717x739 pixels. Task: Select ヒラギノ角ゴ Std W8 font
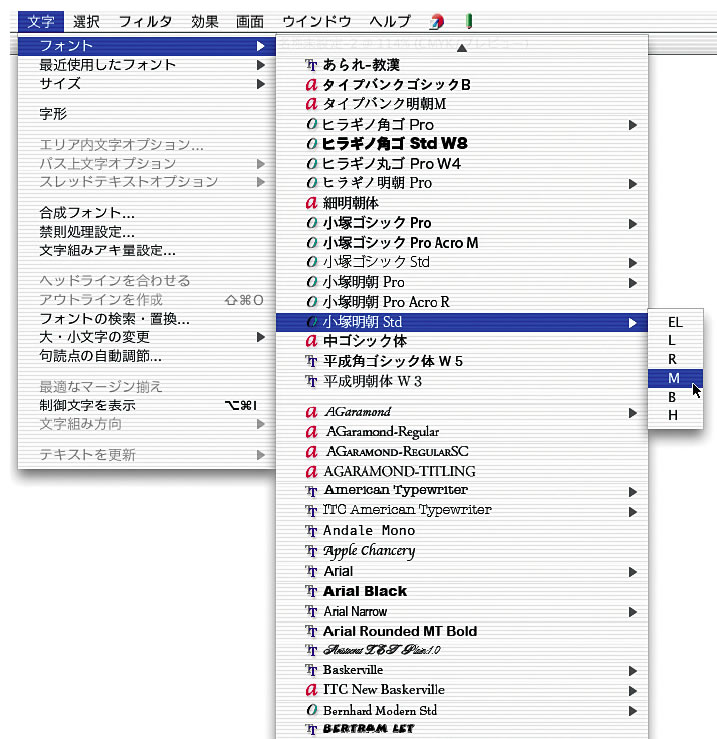click(462, 143)
